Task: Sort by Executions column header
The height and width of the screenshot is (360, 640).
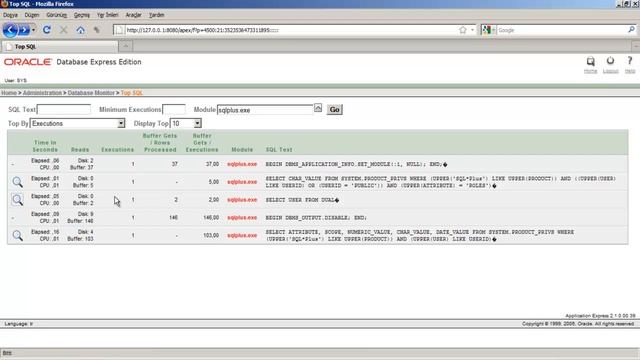Action: point(118,150)
